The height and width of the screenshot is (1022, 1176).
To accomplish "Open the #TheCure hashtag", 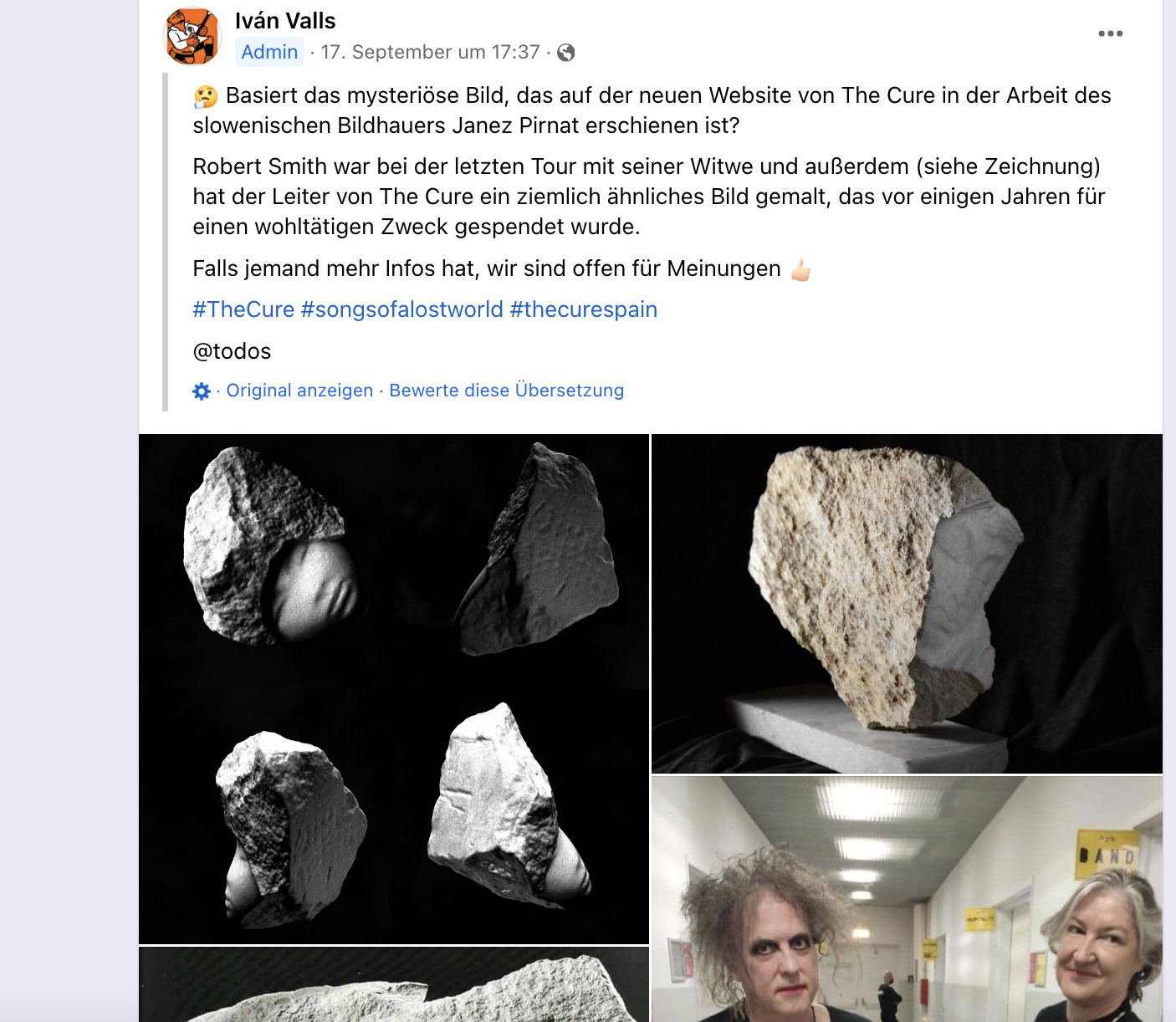I will point(243,309).
